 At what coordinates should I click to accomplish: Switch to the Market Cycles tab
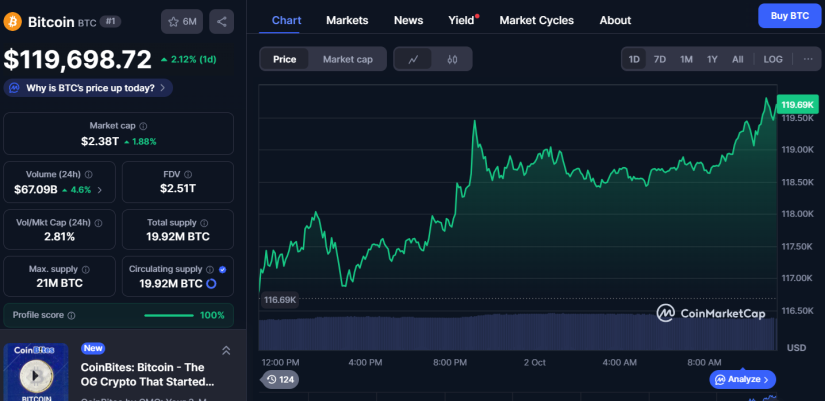(x=536, y=20)
